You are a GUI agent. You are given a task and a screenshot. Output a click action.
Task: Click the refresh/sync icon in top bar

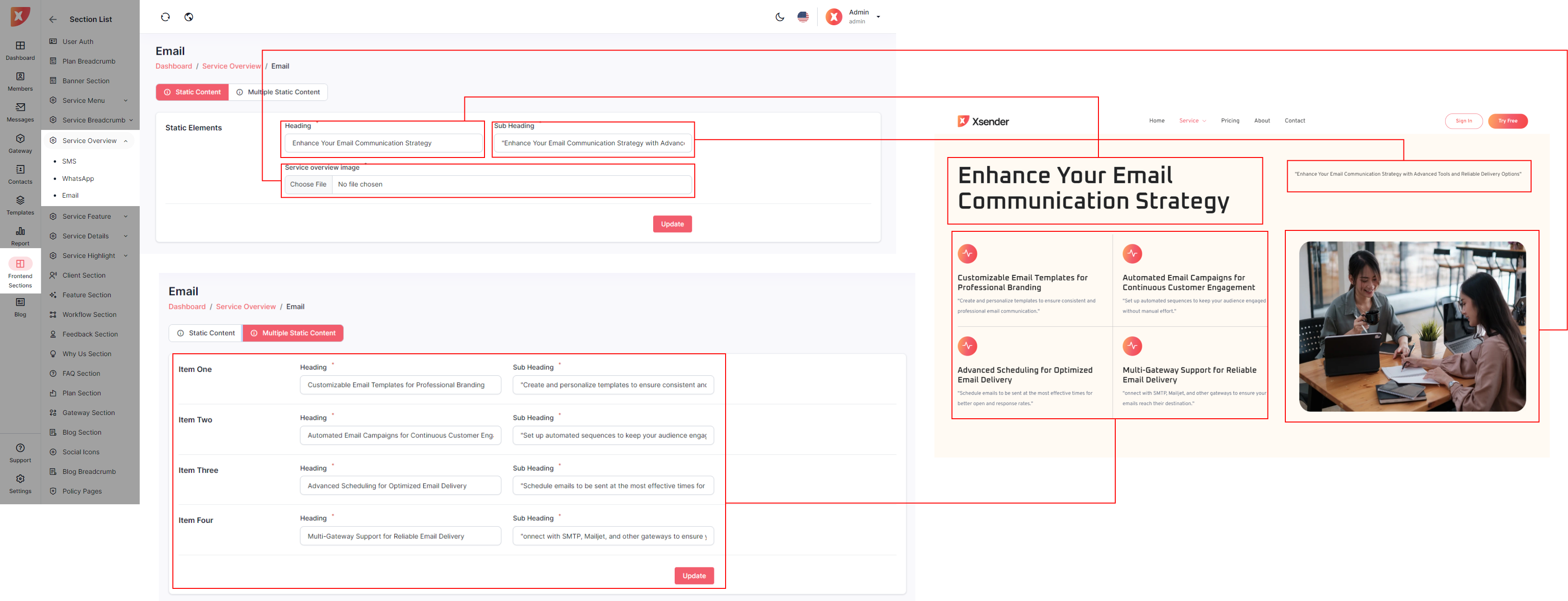point(165,17)
